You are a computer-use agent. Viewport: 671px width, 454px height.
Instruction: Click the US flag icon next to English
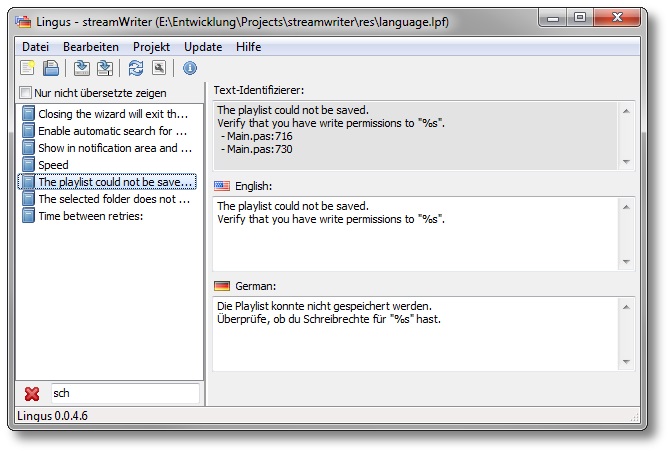click(x=222, y=186)
